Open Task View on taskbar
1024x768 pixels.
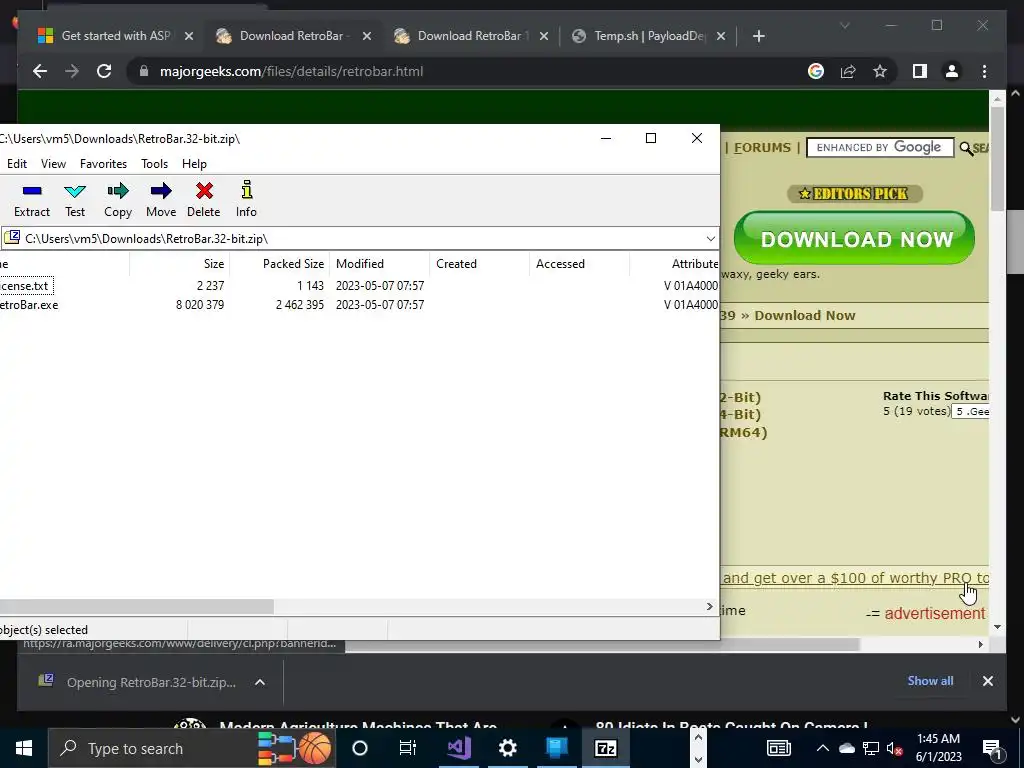(x=408, y=748)
